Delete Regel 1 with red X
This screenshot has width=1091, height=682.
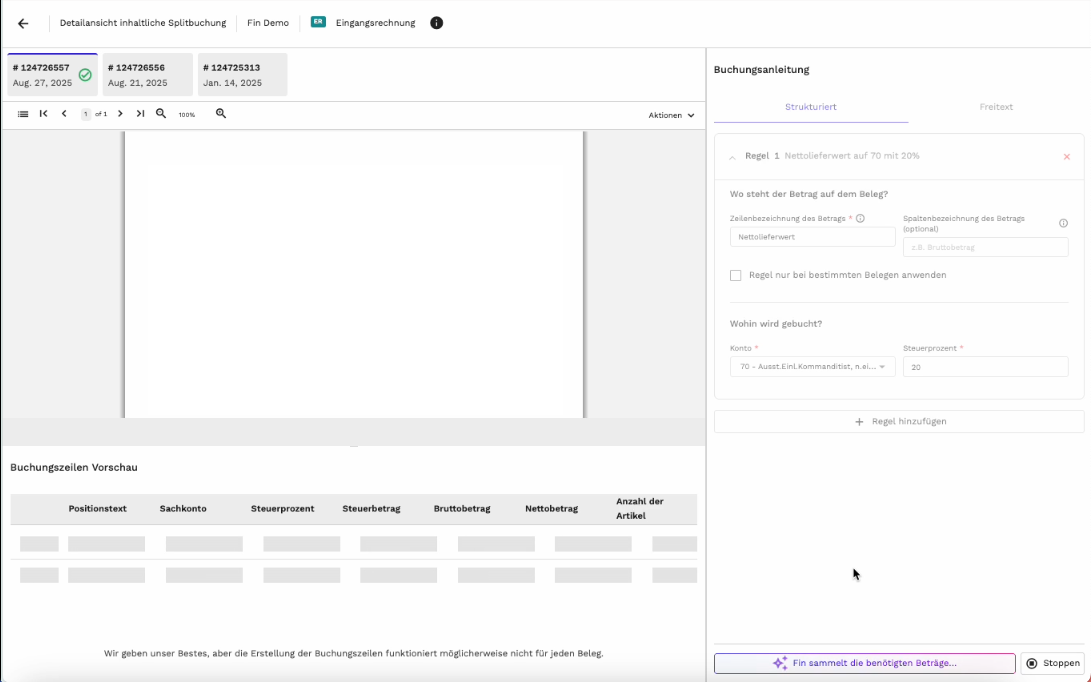(x=1066, y=157)
